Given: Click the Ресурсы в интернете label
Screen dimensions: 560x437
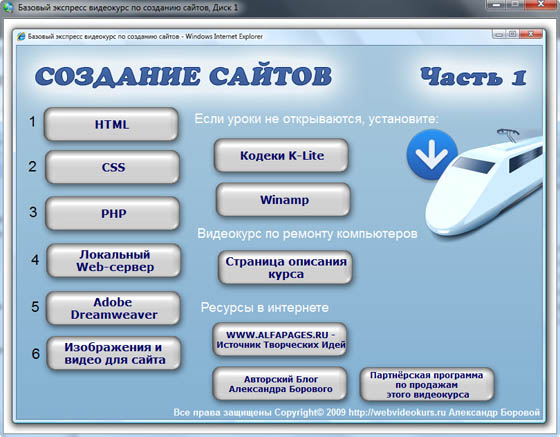Looking at the screenshot, I should tap(265, 307).
